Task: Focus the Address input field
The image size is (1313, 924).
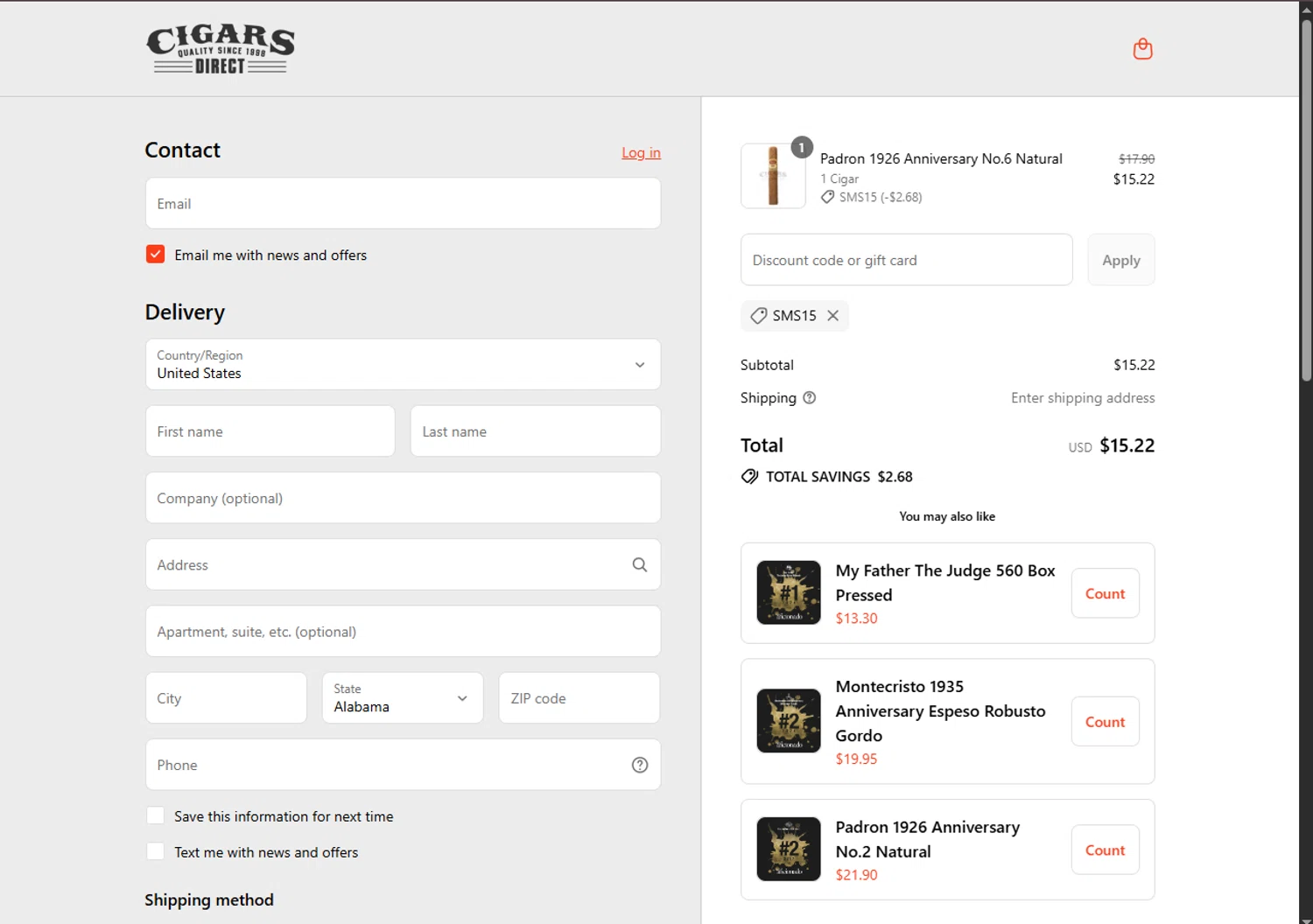Action: tap(403, 564)
